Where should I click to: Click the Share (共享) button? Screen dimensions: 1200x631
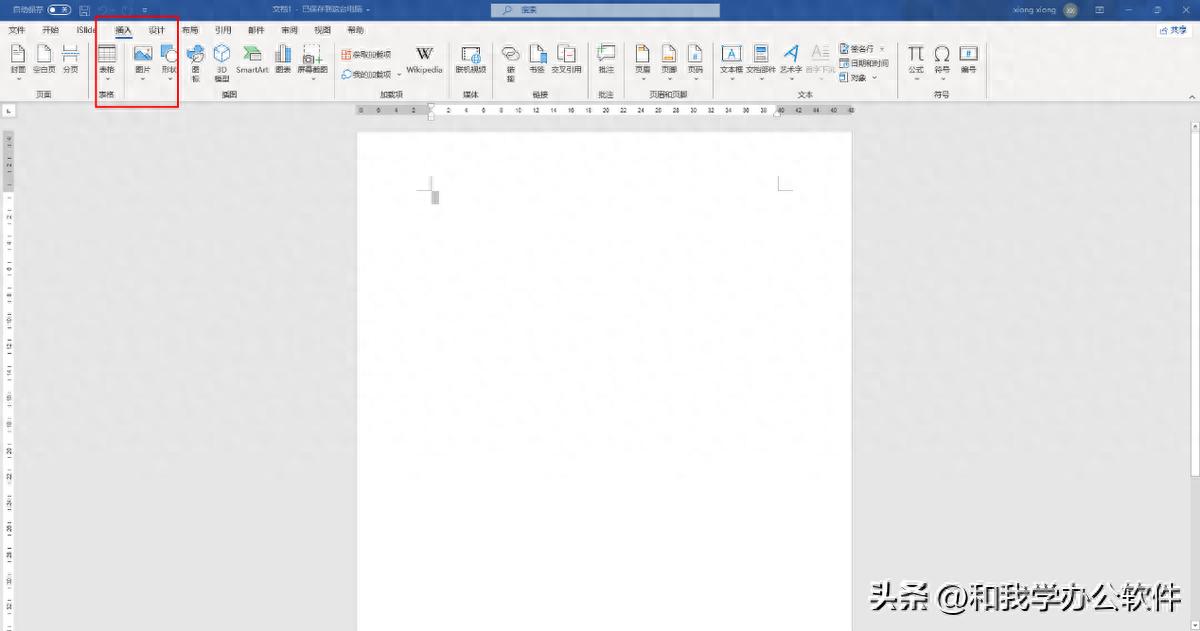1173,30
